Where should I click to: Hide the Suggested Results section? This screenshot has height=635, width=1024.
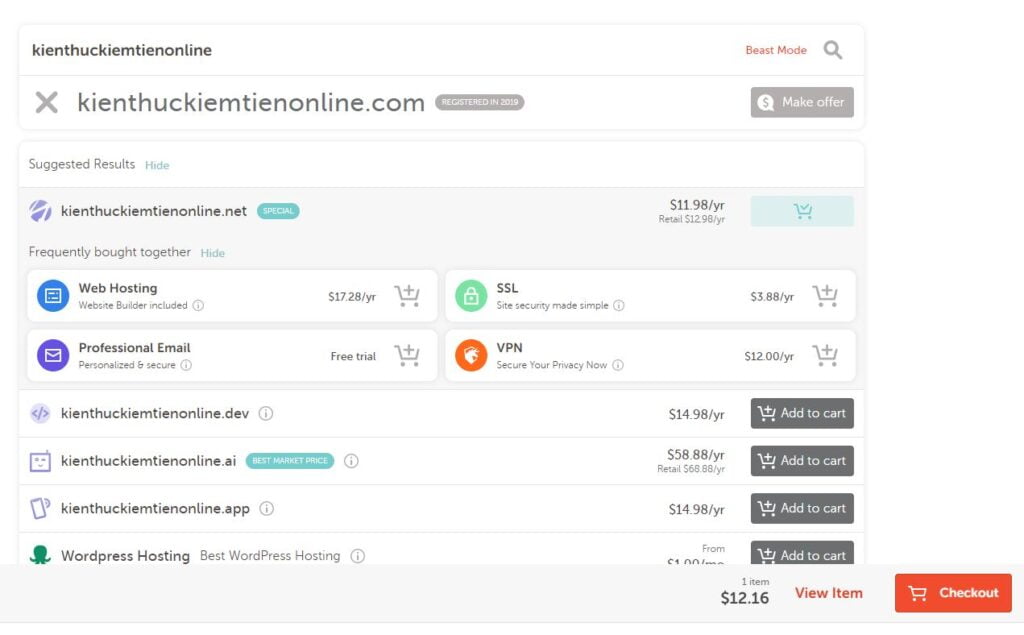[x=157, y=165]
